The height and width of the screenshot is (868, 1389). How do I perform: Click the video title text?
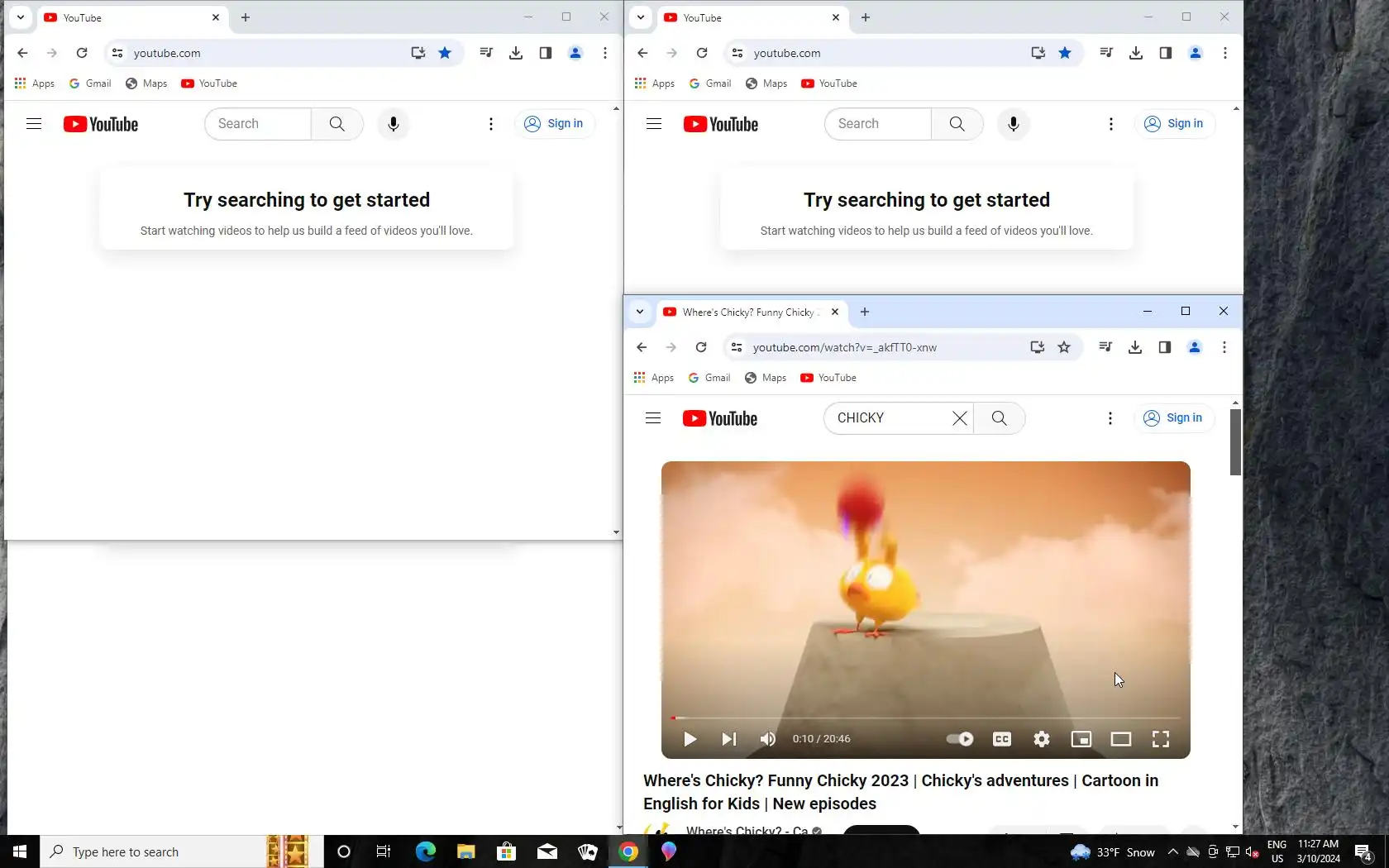[x=901, y=792]
